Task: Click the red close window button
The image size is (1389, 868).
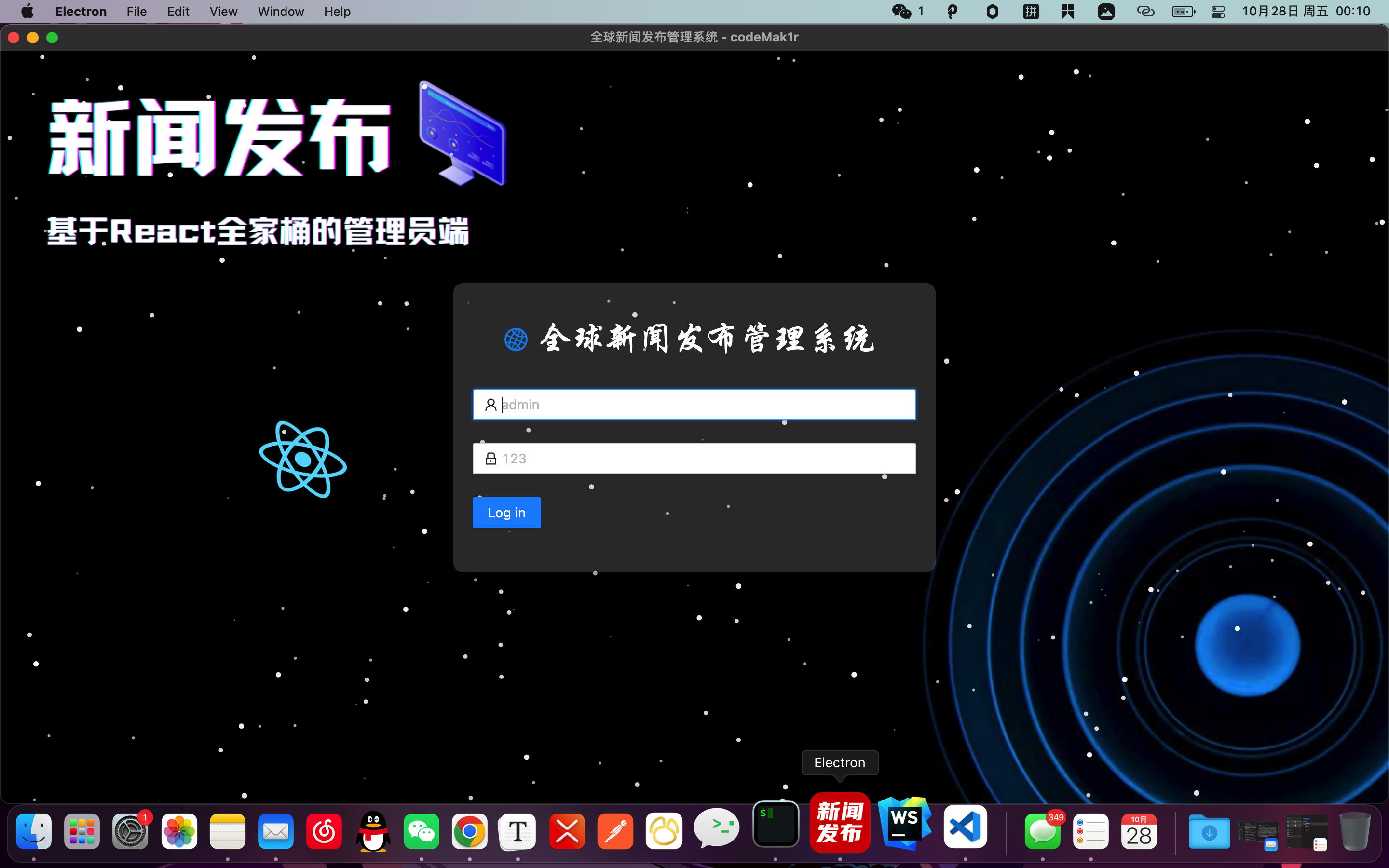Action: 14,38
